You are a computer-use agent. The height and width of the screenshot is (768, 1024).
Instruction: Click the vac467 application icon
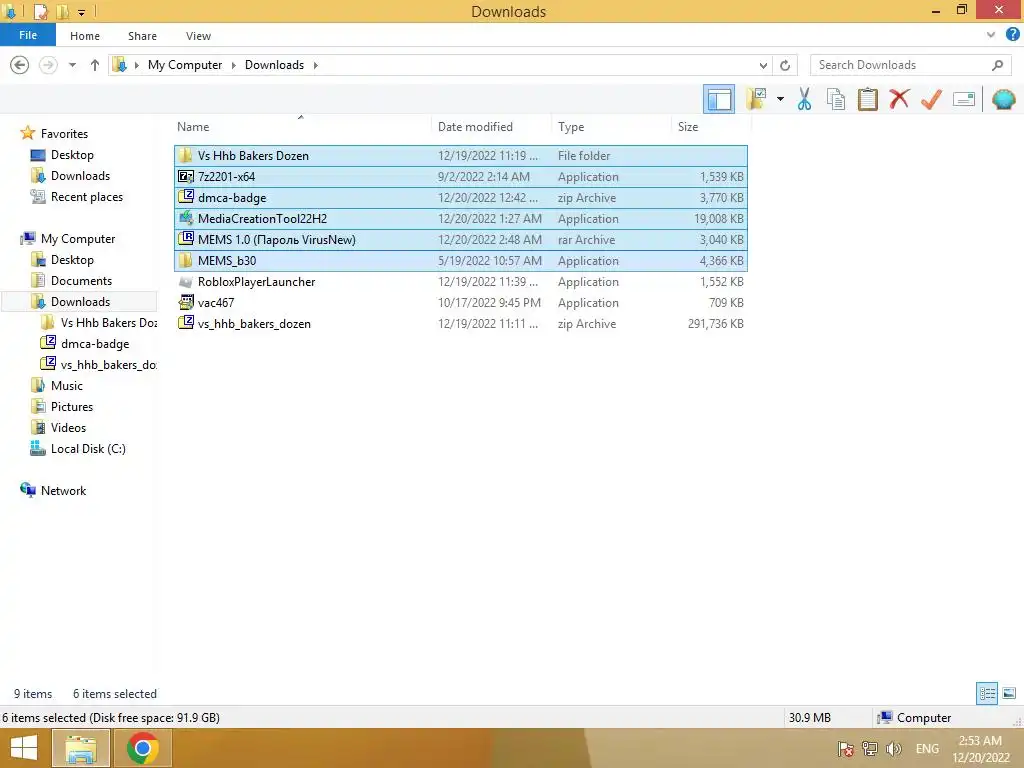[186, 302]
